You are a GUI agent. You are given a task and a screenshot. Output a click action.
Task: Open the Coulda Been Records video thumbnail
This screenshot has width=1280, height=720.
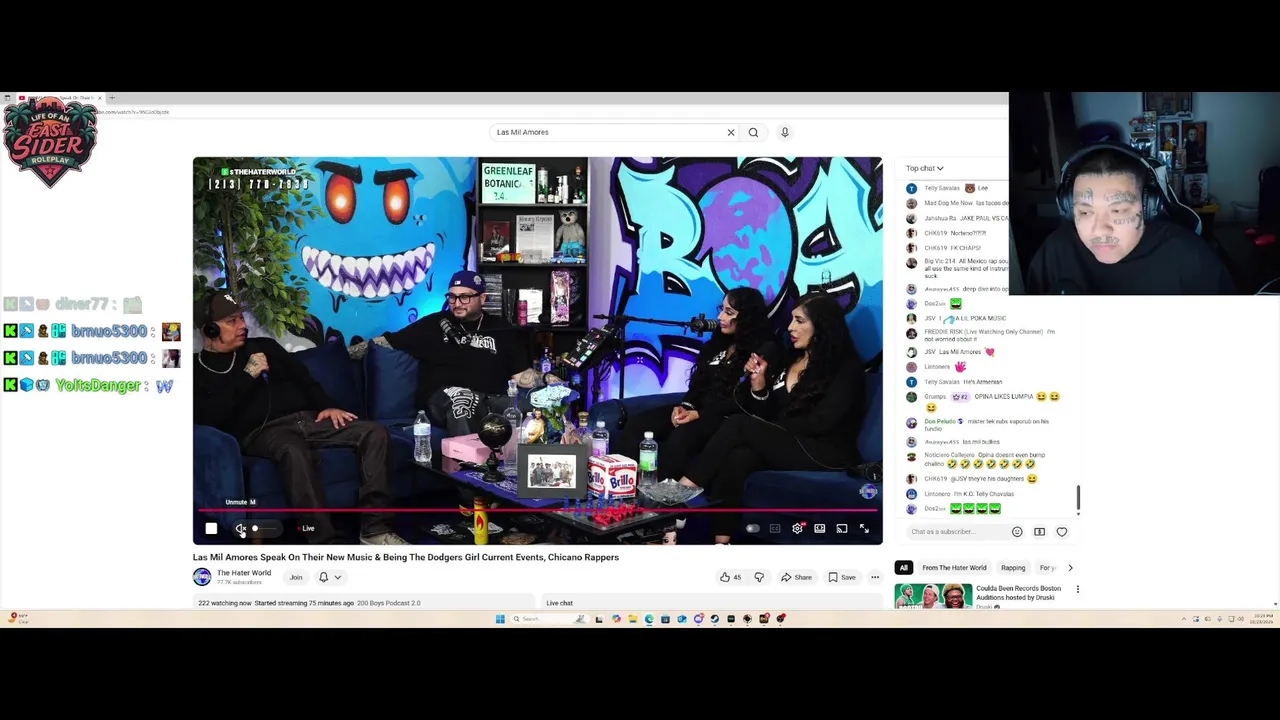pos(933,596)
